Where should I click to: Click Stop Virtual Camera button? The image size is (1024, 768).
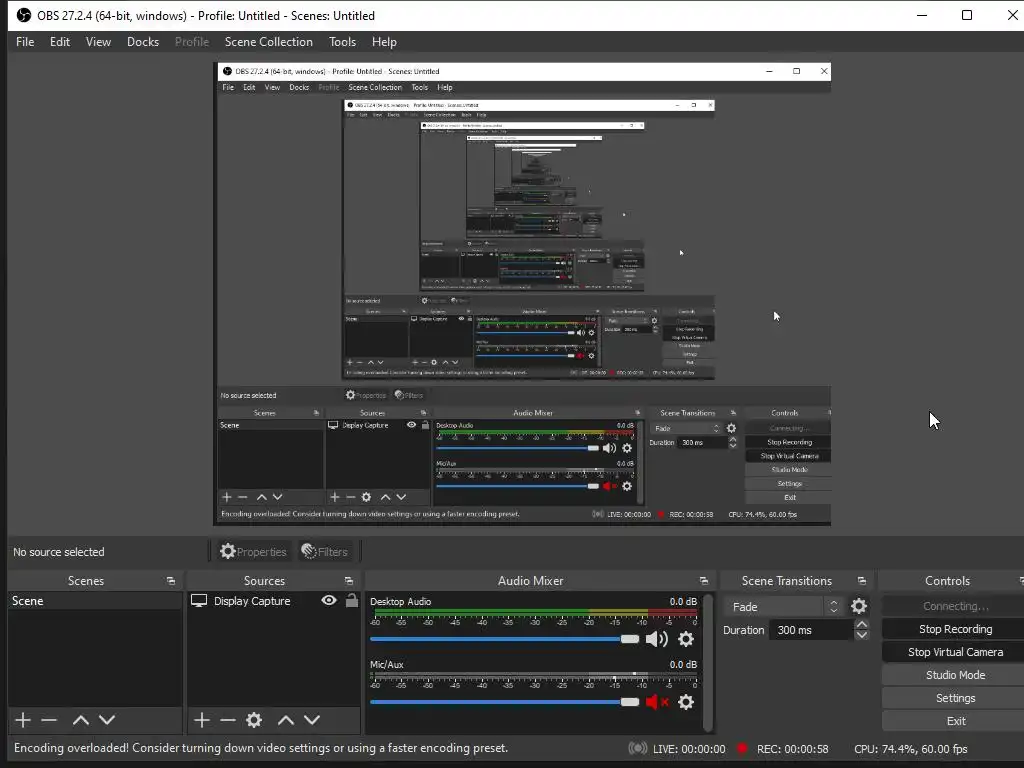click(955, 652)
